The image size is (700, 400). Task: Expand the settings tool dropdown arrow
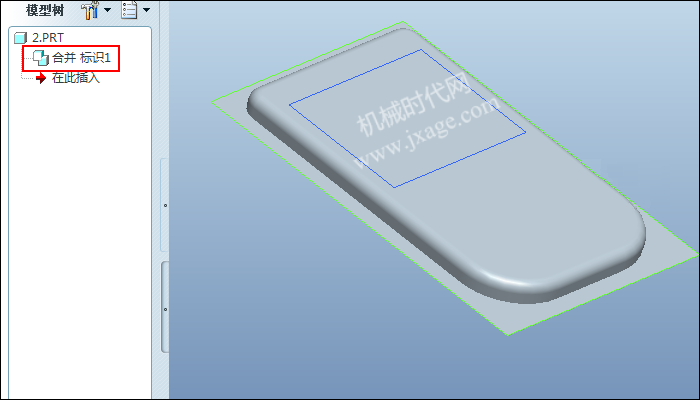coord(108,10)
